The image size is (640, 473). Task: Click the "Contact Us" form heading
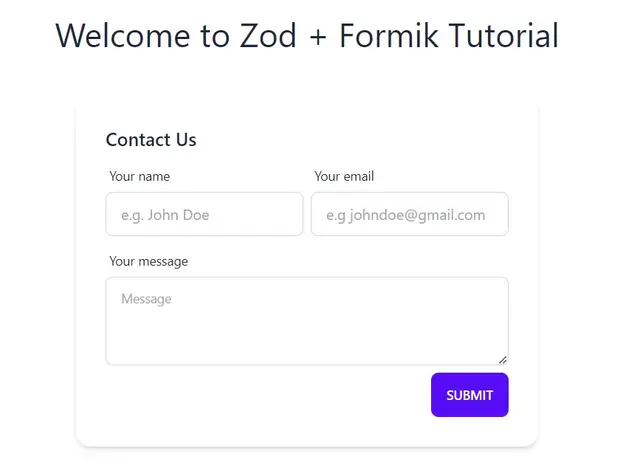(151, 140)
